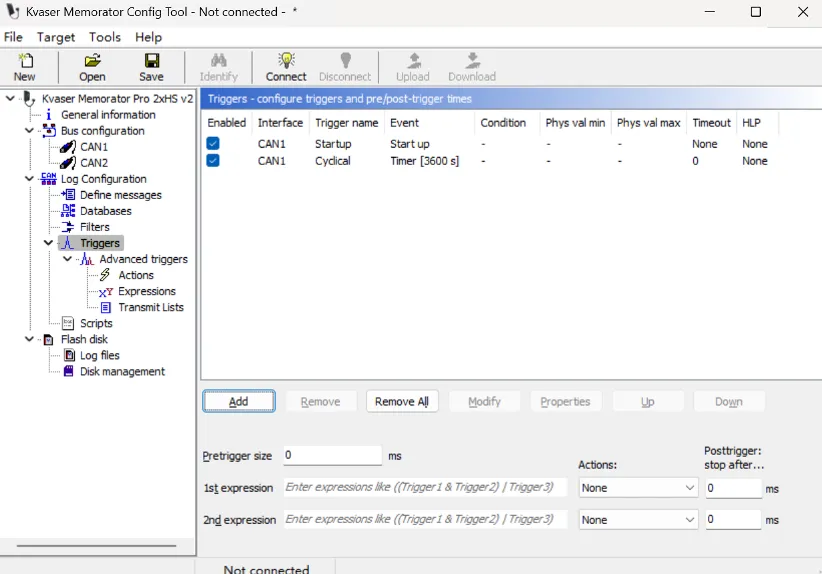Click the Up button
Viewport: 822px width, 574px height.
click(x=648, y=402)
